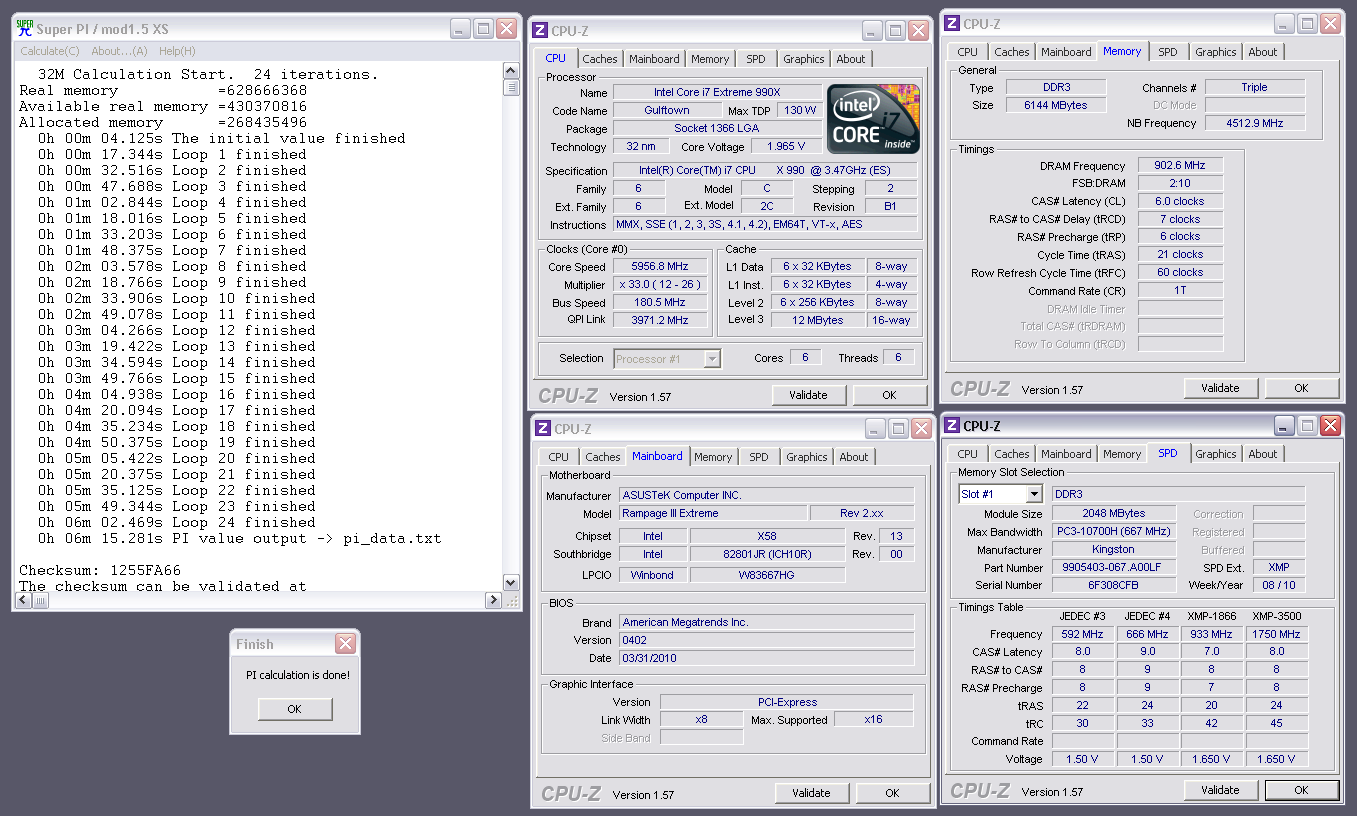The image size is (1357, 816).
Task: Open Caches tab in the Memory Slot Selection window
Action: coord(1012,454)
